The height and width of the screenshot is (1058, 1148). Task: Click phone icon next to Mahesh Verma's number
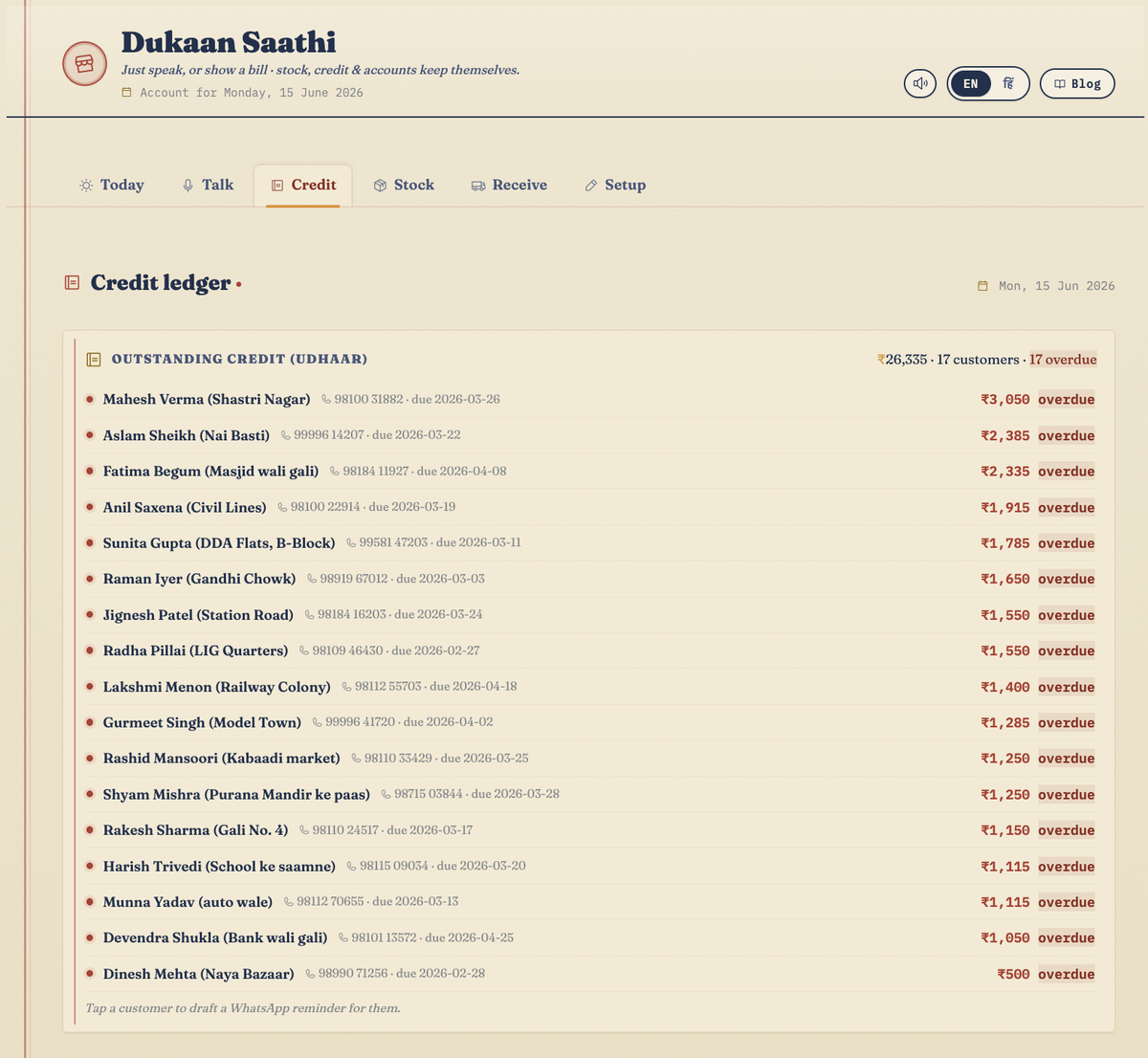(x=326, y=400)
